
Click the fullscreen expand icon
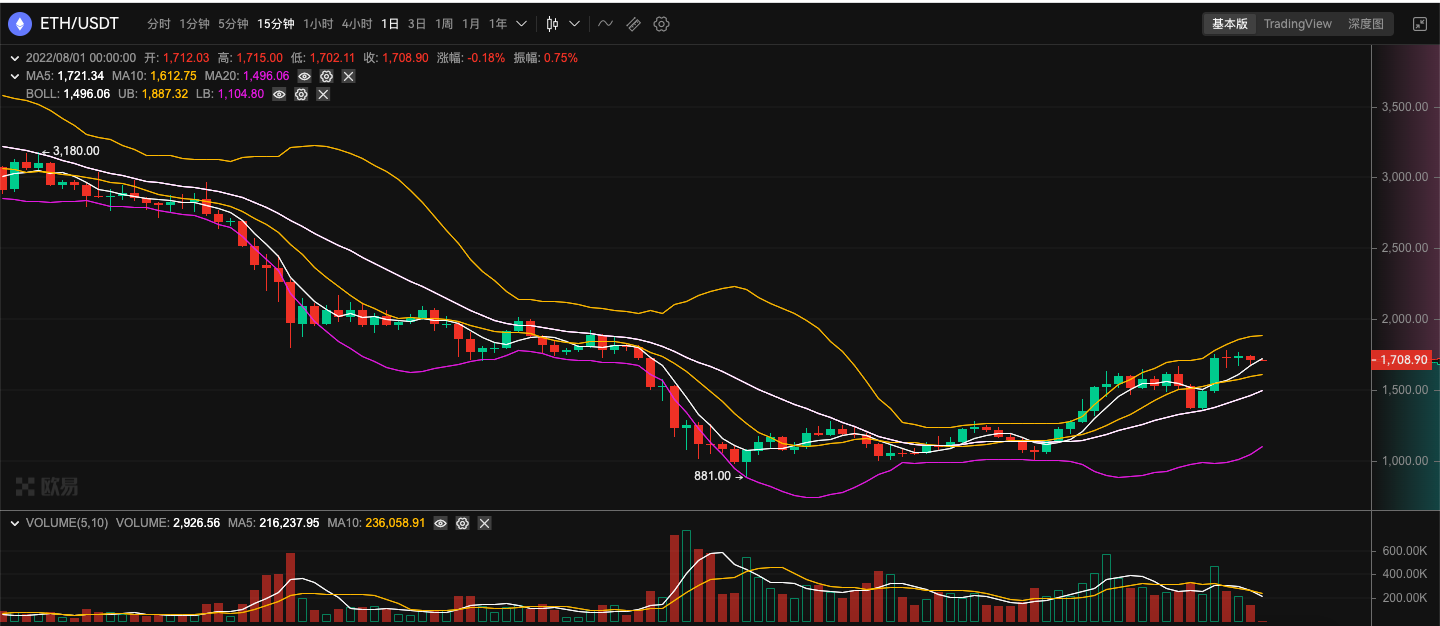1419,24
